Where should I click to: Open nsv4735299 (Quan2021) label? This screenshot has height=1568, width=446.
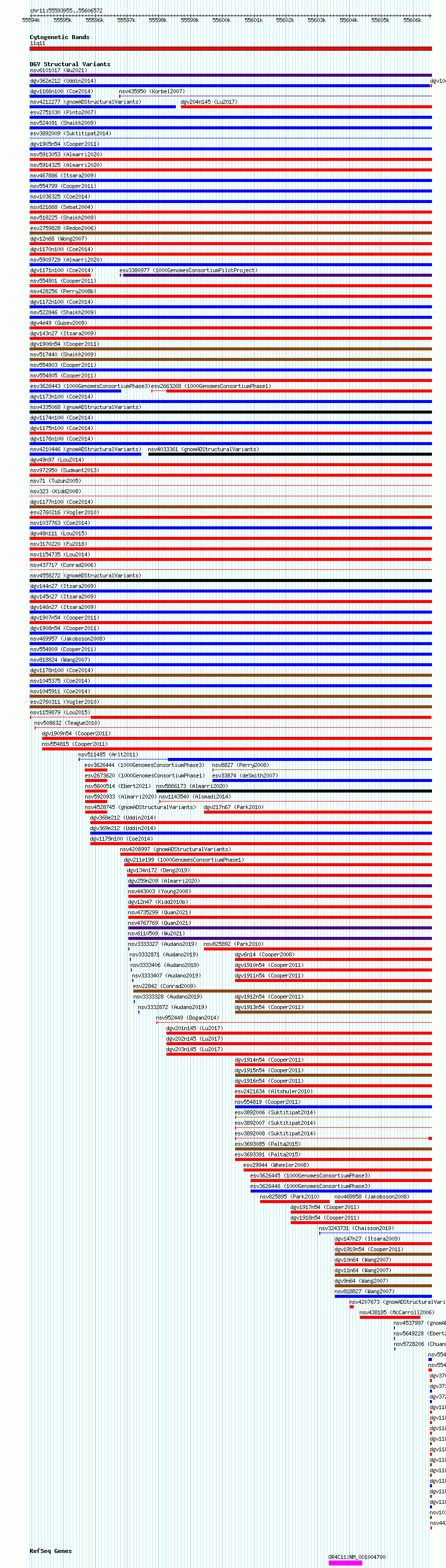click(159, 912)
